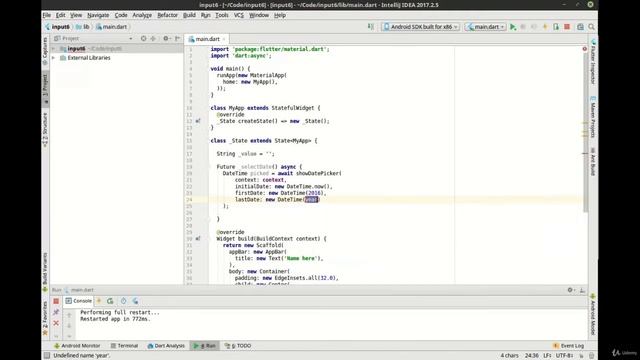Click the green hot restart icon in Console toolbar

pos(110,301)
